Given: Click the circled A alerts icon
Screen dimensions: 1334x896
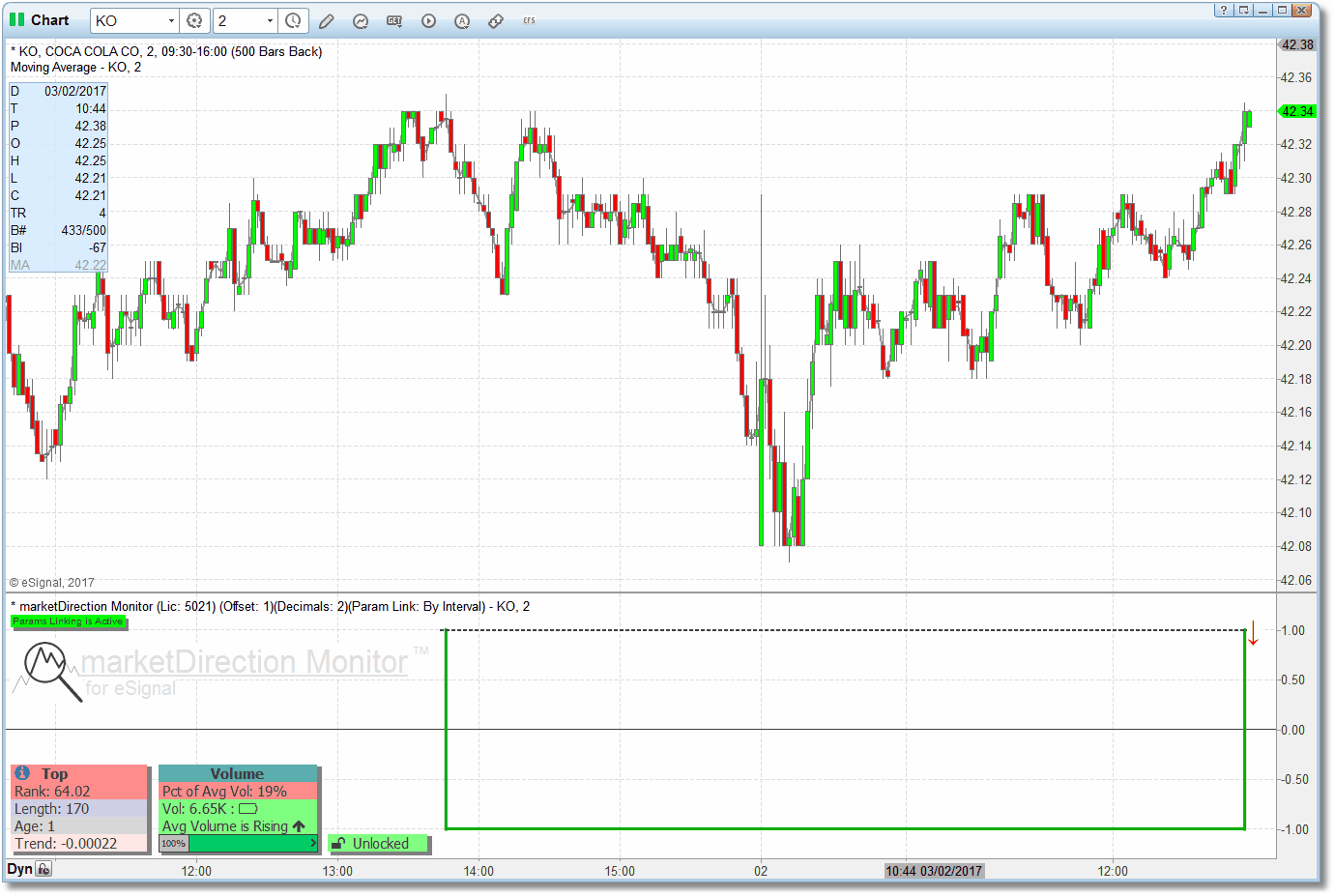Looking at the screenshot, I should [x=462, y=20].
